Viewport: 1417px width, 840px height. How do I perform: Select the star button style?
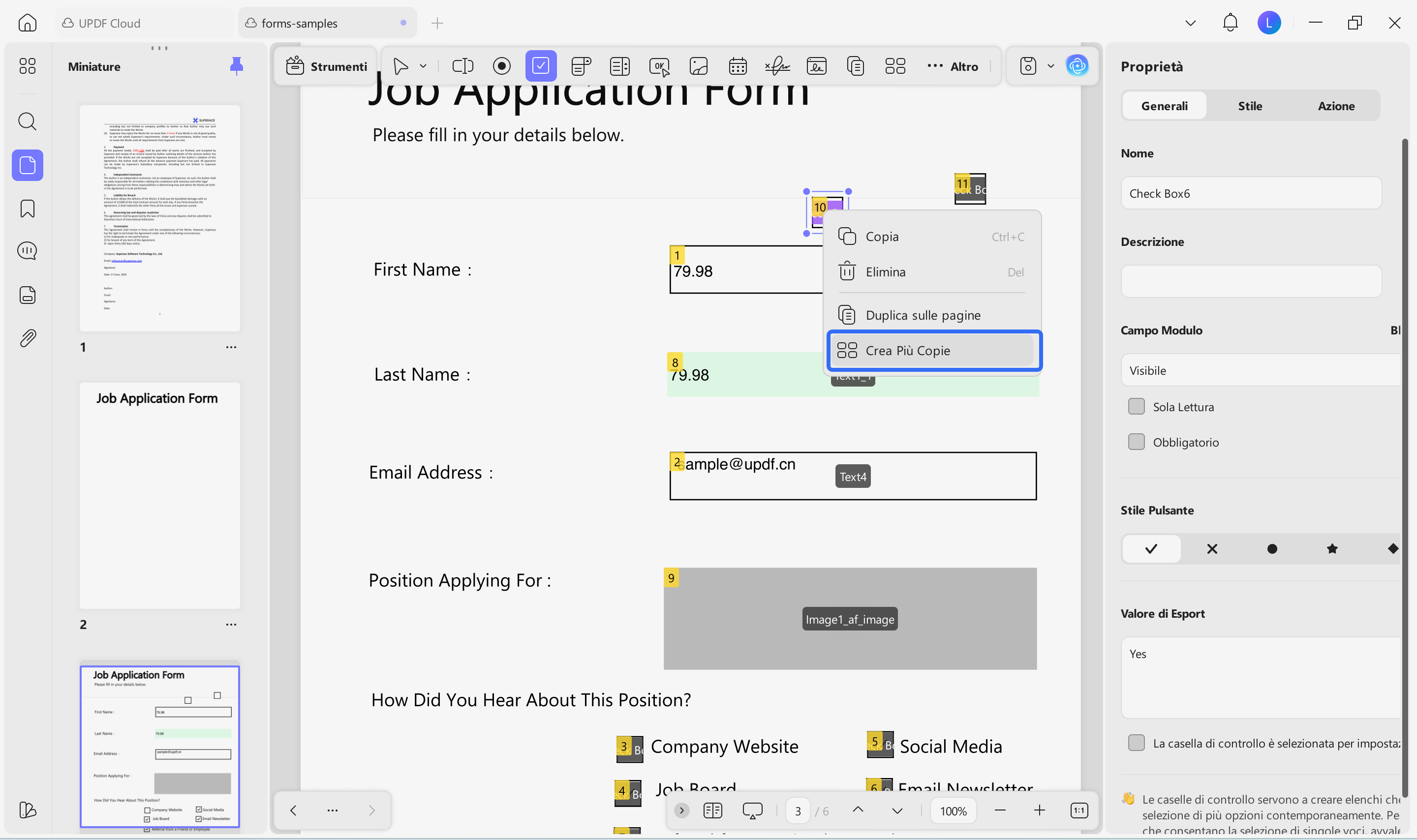(x=1332, y=548)
